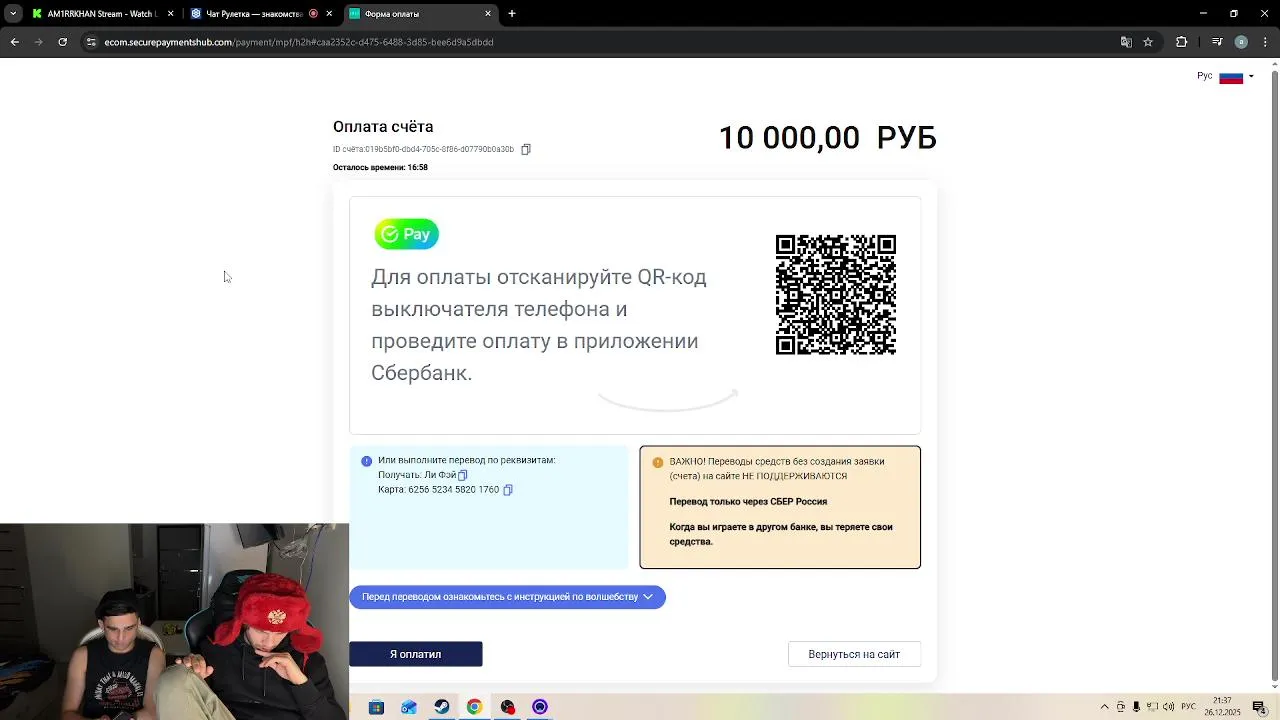Bookmark this page with the star
The height and width of the screenshot is (720, 1280).
pyautogui.click(x=1148, y=42)
